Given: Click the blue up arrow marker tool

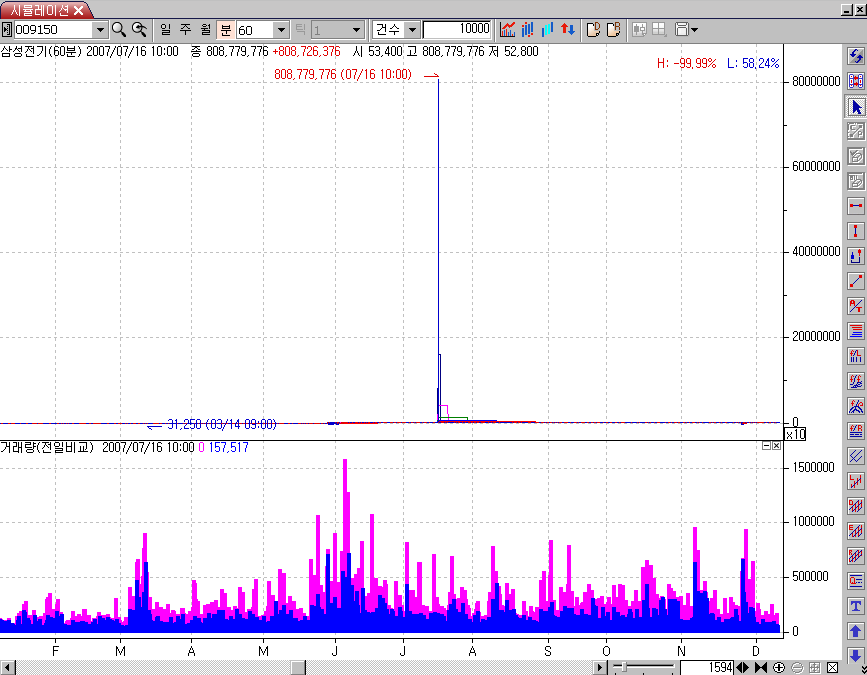Looking at the screenshot, I should (x=855, y=631).
